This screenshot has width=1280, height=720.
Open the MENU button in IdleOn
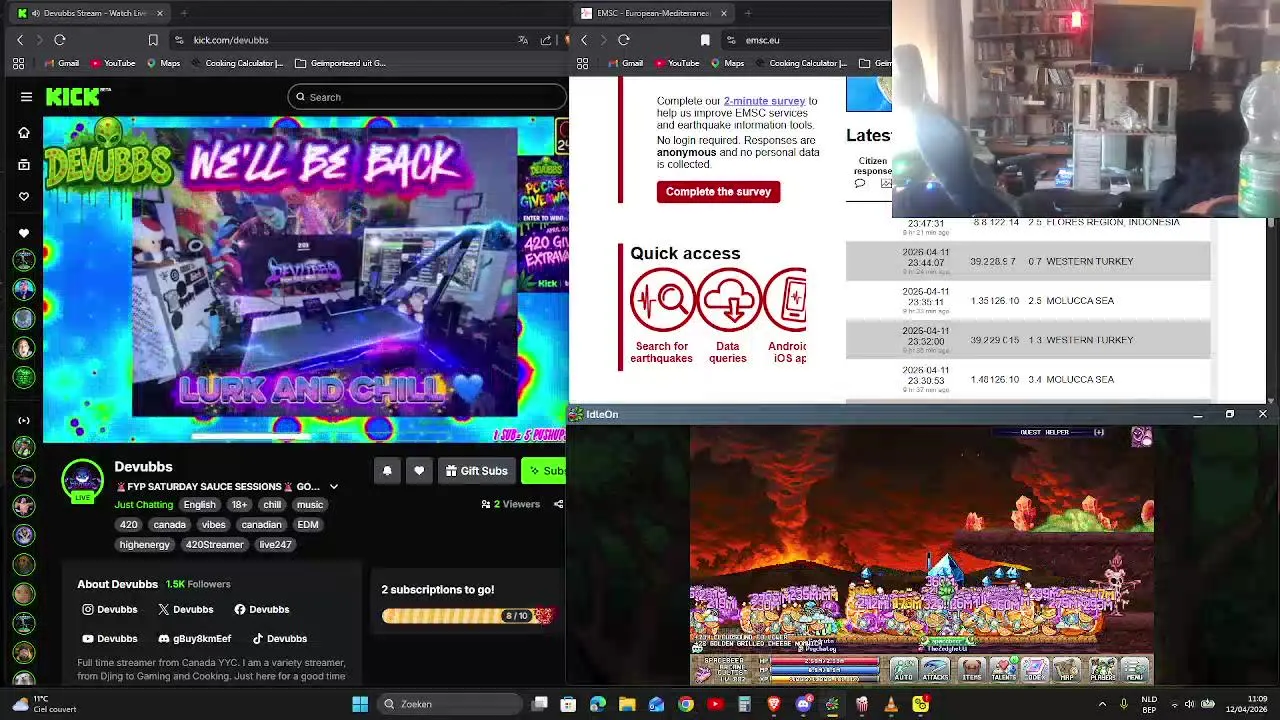point(1135,670)
